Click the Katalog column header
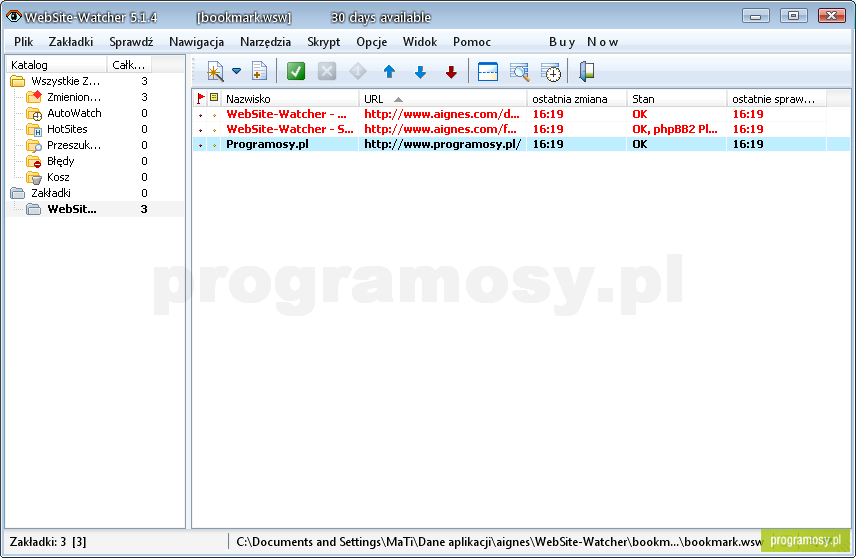856x558 pixels. [57, 65]
